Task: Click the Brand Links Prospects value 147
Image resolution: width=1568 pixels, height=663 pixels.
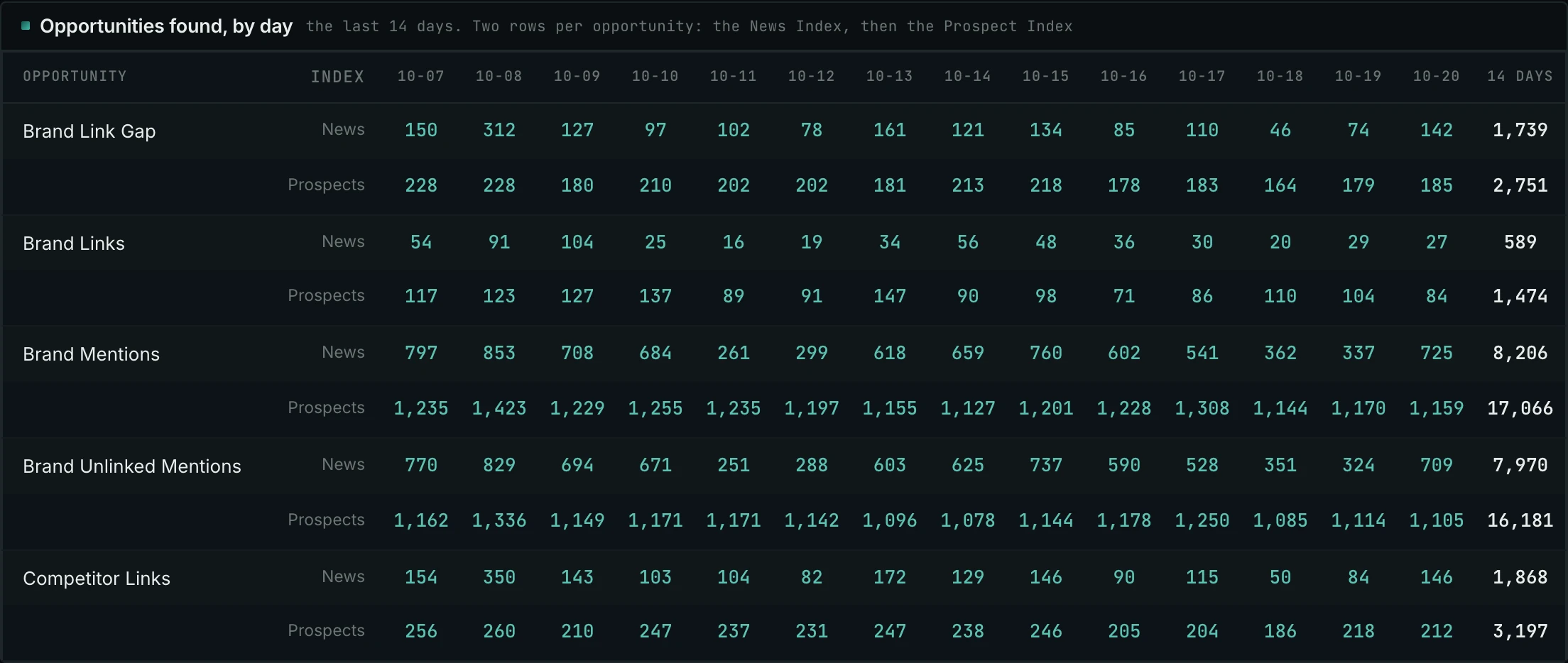Action: coord(890,296)
